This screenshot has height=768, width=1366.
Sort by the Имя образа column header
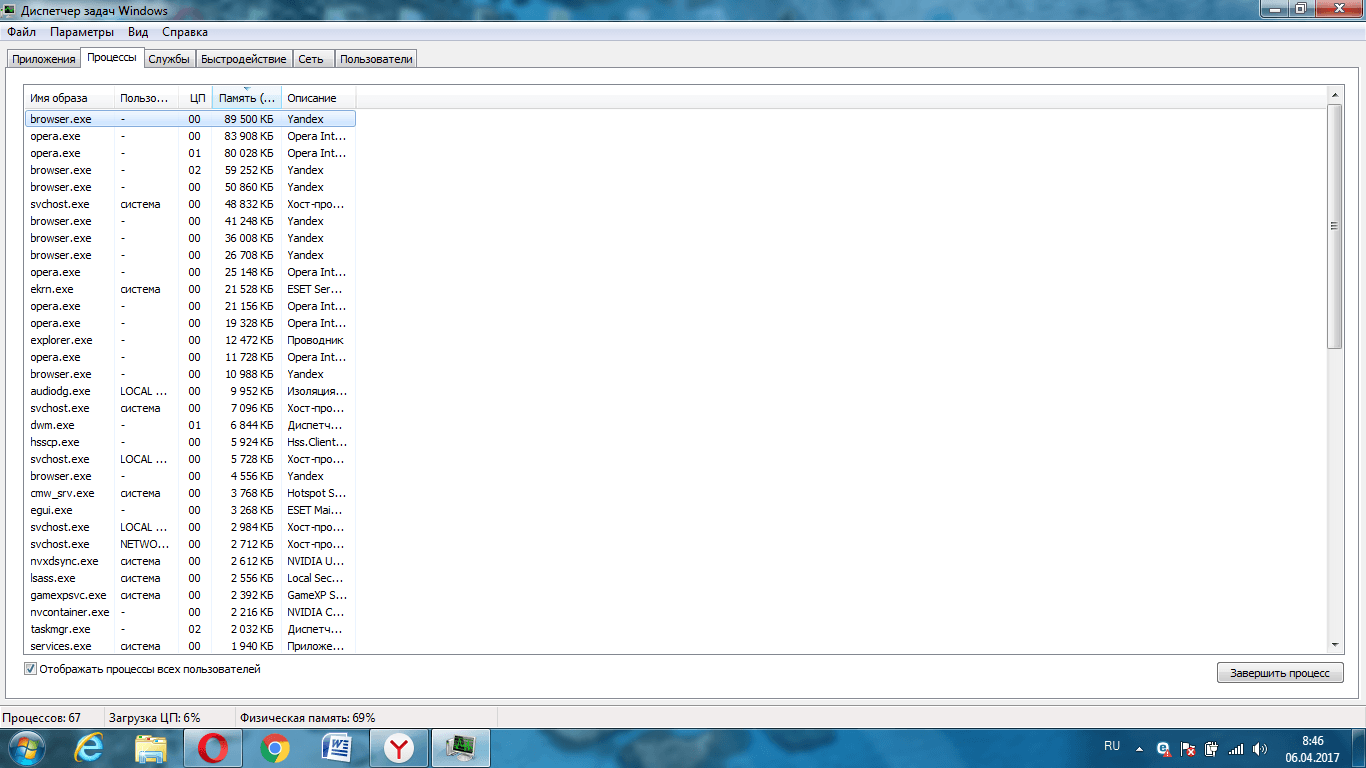pos(69,98)
